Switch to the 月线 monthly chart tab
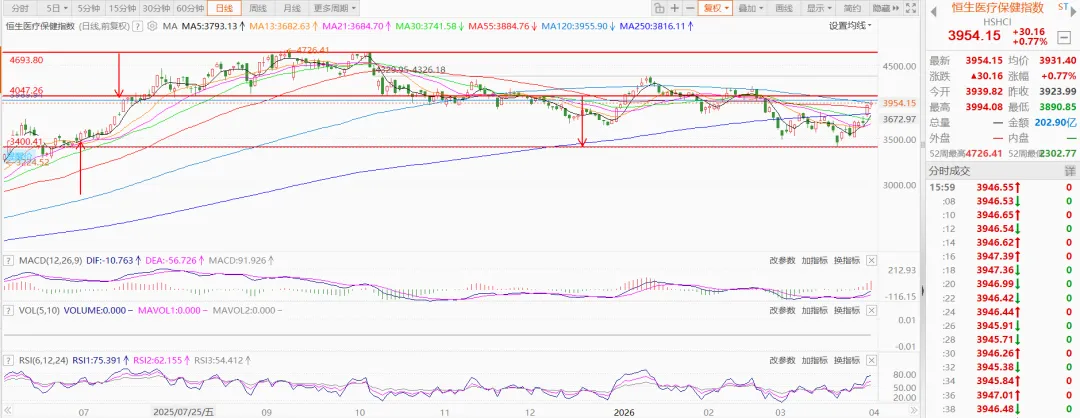Image resolution: width=1080 pixels, height=418 pixels. tap(292, 8)
